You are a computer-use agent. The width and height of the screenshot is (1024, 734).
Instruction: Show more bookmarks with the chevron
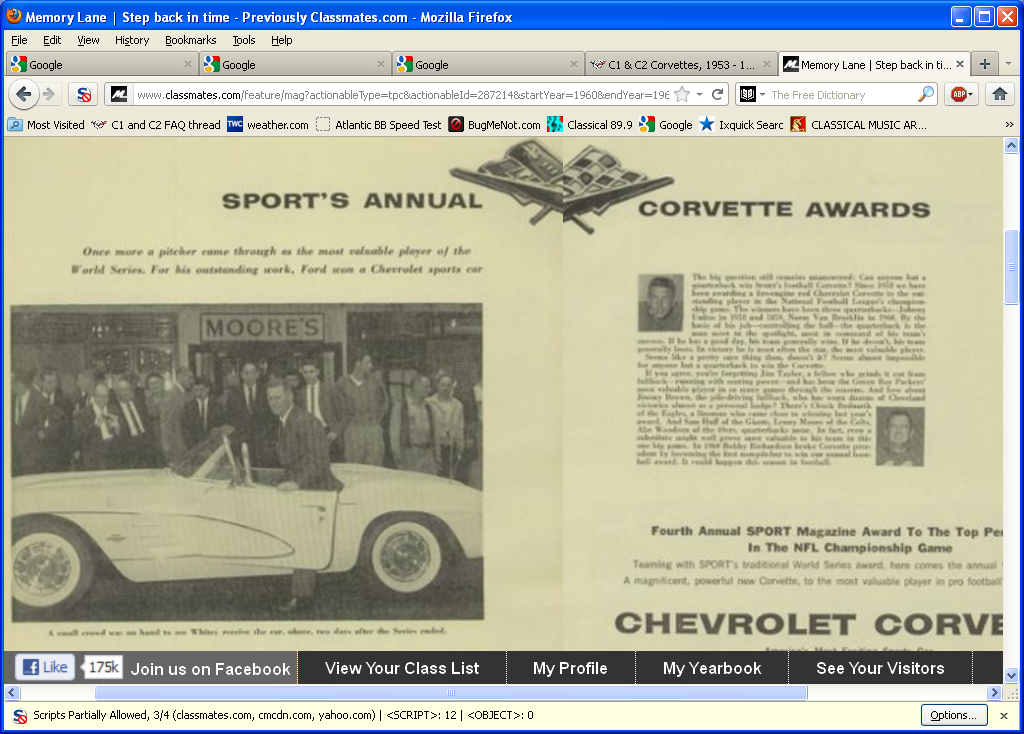pos(1009,125)
